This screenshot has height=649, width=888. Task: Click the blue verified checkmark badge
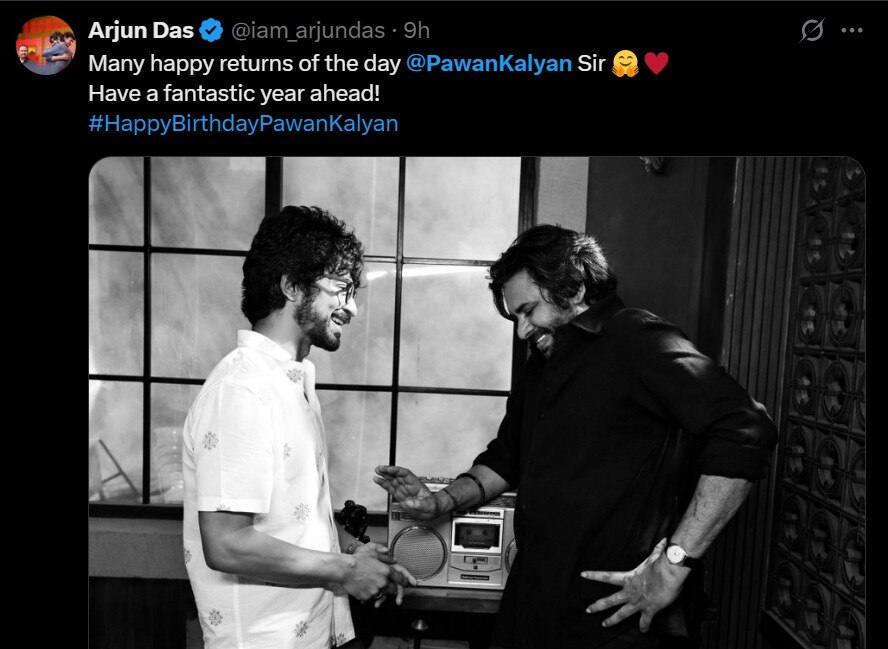click(x=212, y=30)
